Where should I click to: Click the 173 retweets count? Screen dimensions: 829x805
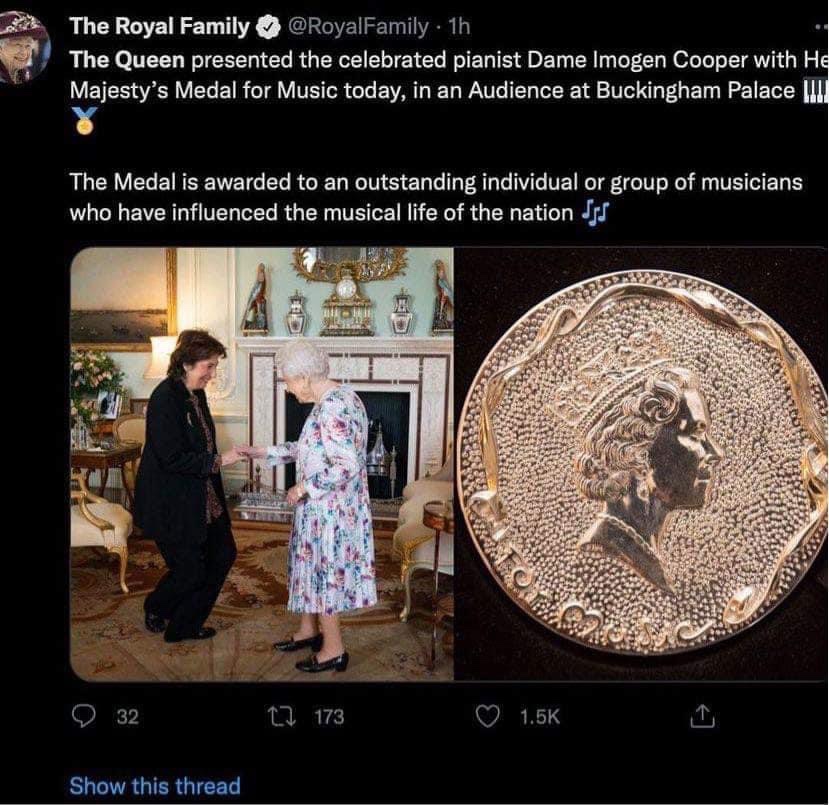(x=329, y=717)
